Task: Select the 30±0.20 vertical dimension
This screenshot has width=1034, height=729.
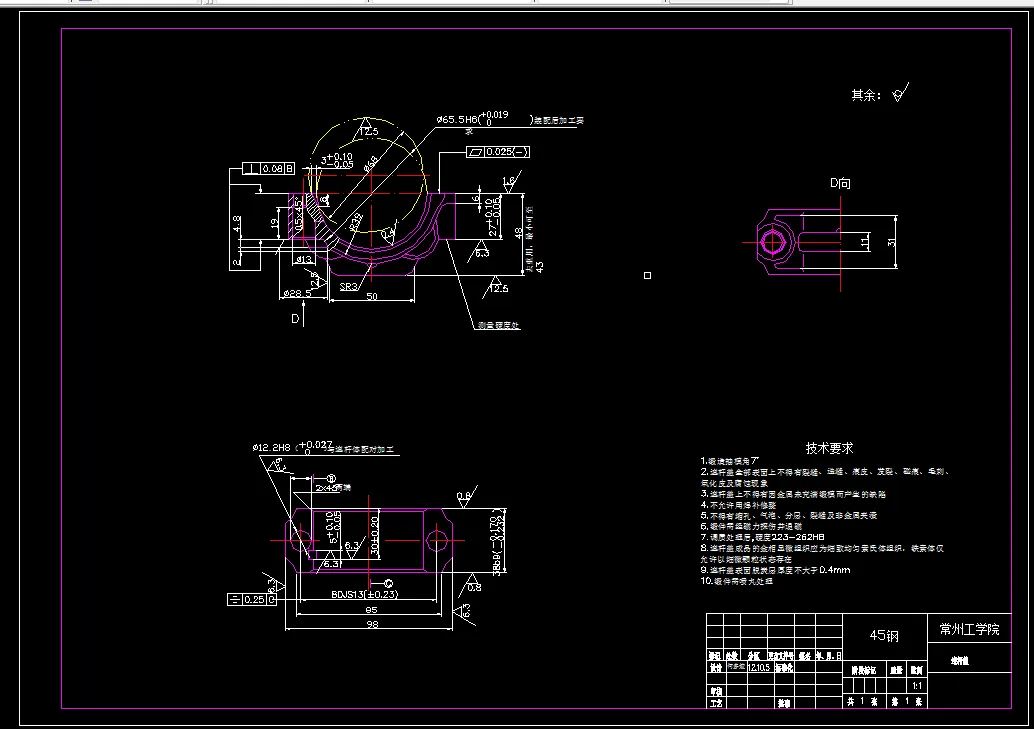Action: pos(375,536)
